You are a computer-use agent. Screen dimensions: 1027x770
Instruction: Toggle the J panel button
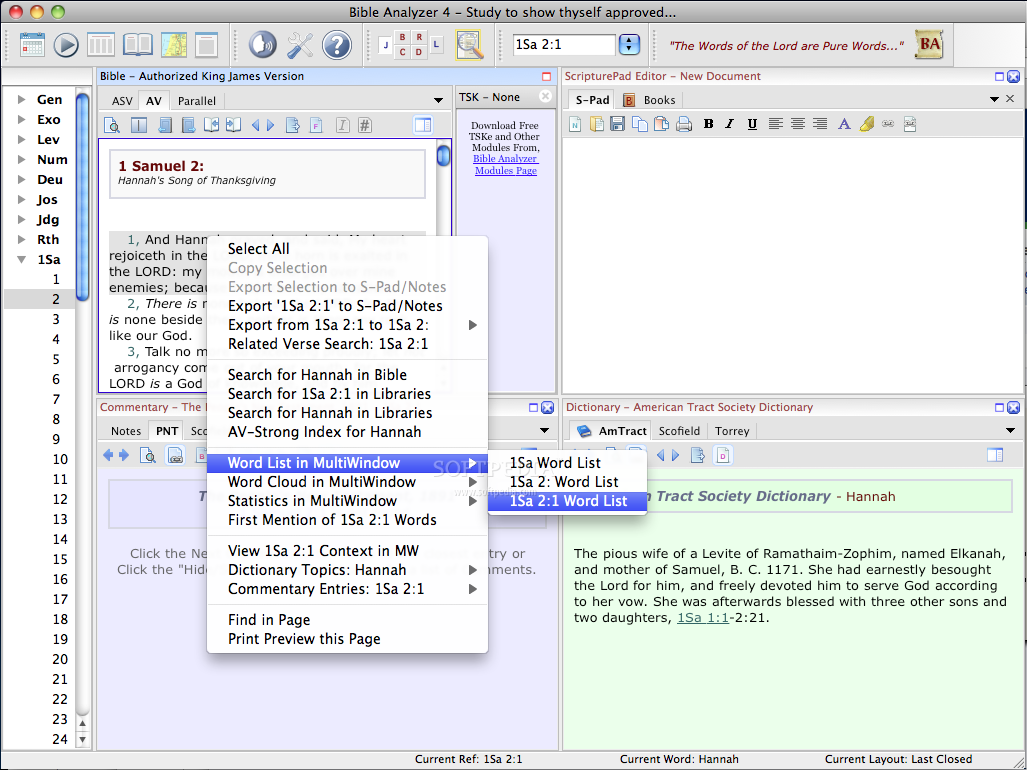coord(386,45)
